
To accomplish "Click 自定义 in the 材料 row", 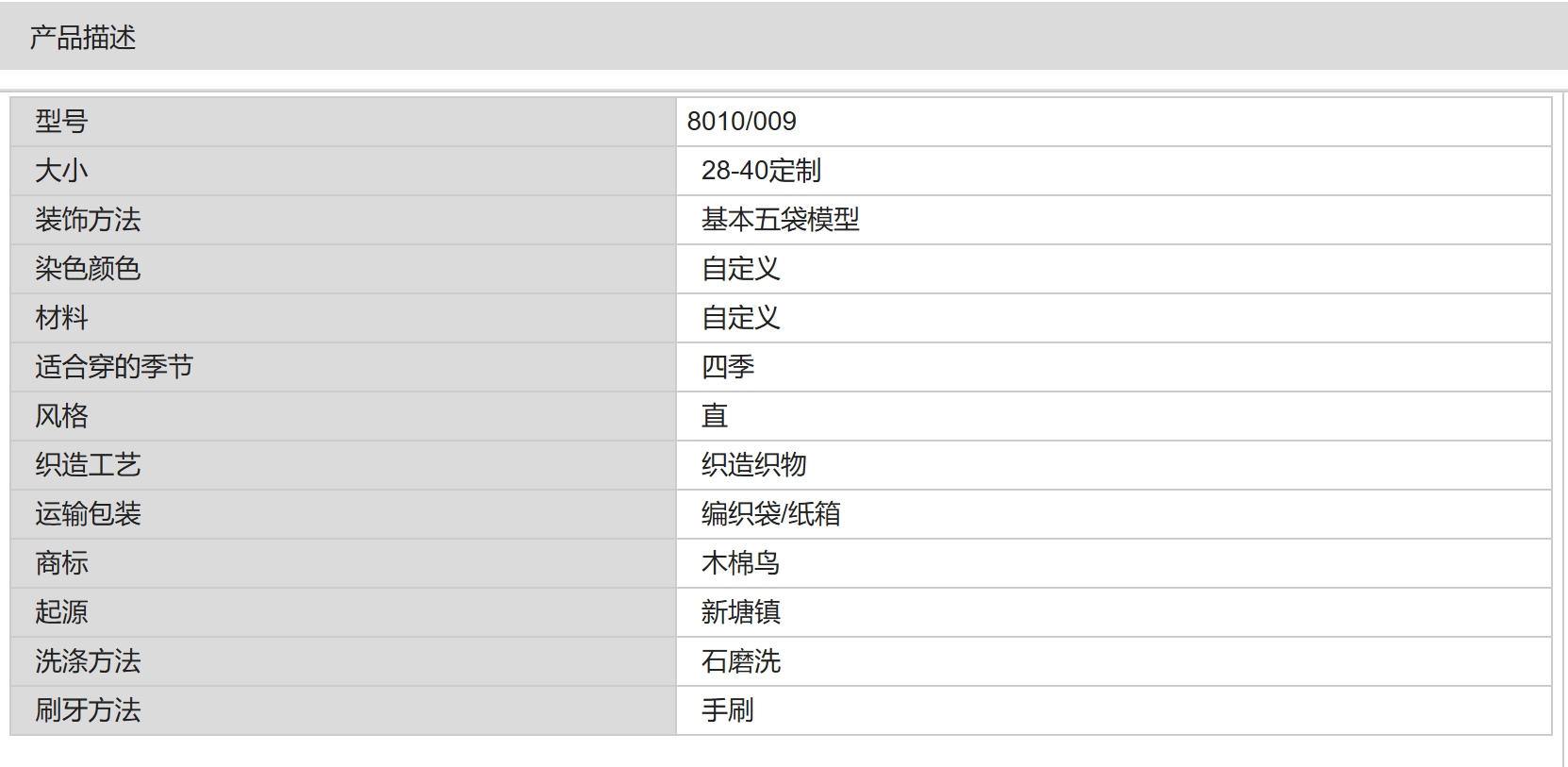I will pyautogui.click(x=740, y=318).
